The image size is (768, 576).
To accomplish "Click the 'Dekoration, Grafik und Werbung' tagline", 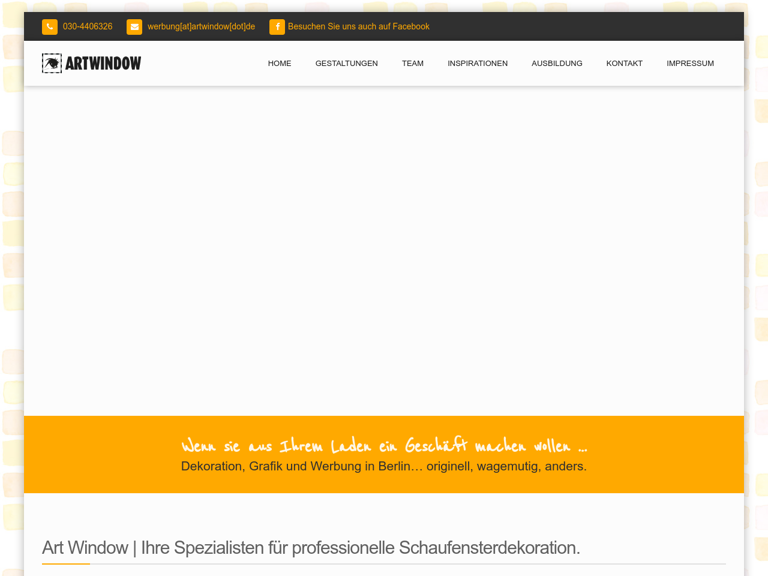I will (x=384, y=467).
